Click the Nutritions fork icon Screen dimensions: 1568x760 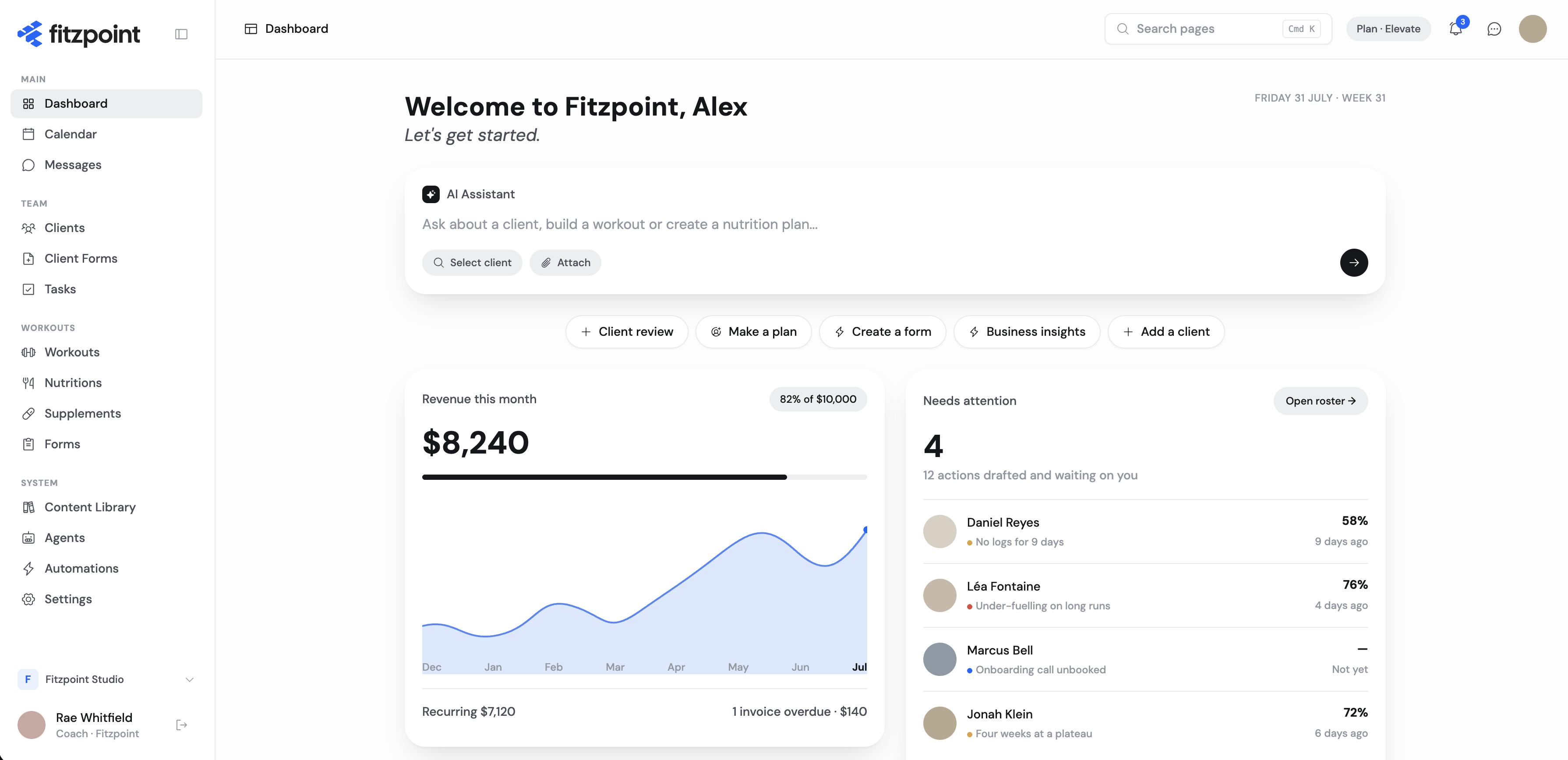28,383
